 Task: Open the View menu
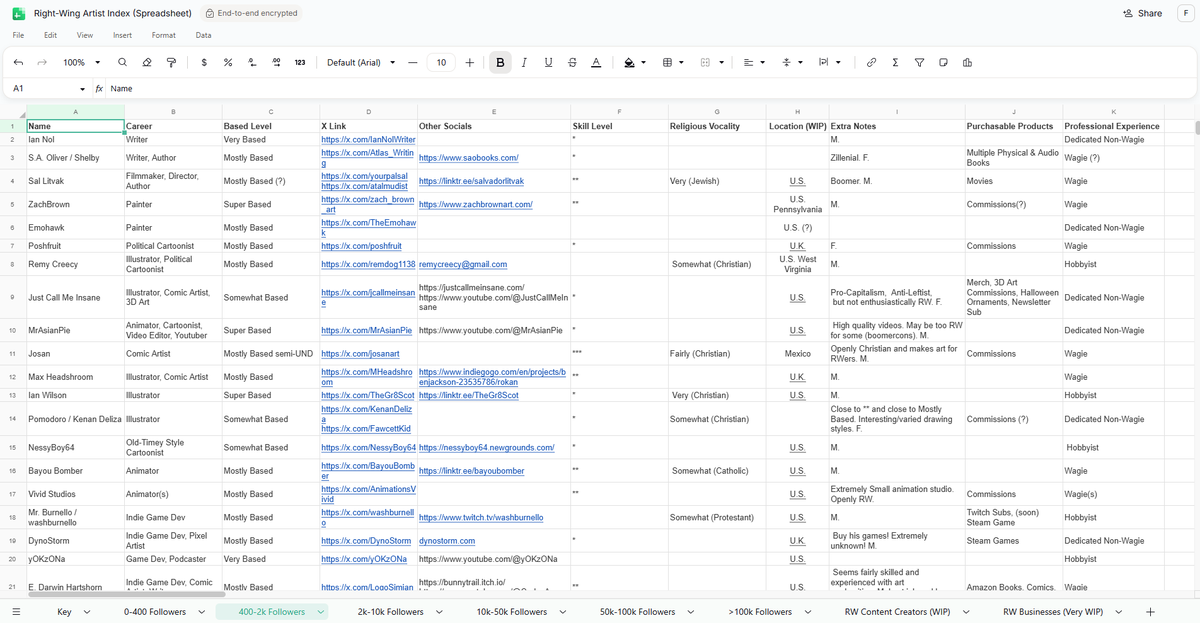click(x=85, y=35)
